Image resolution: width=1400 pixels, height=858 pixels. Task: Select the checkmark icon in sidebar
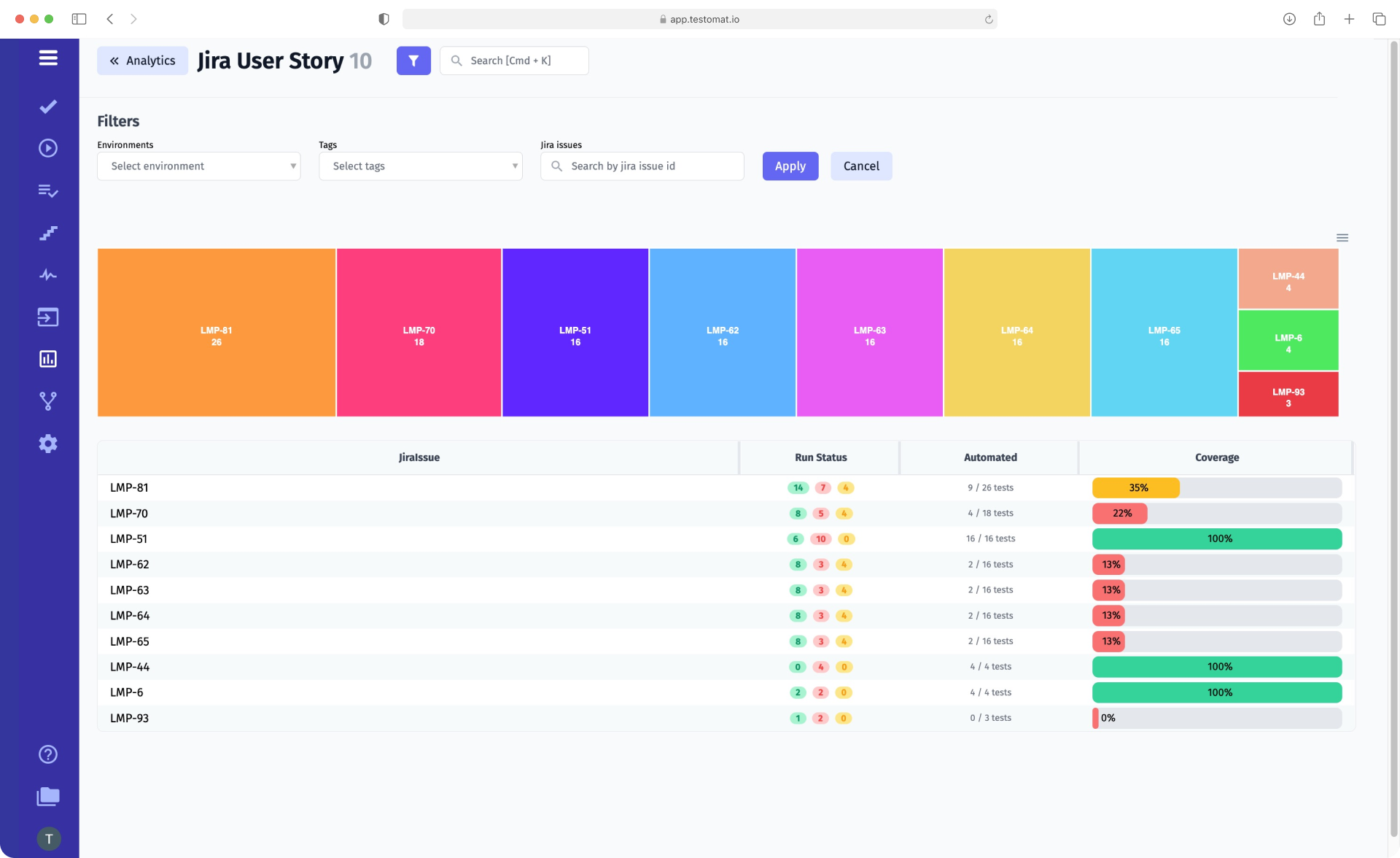pos(47,106)
